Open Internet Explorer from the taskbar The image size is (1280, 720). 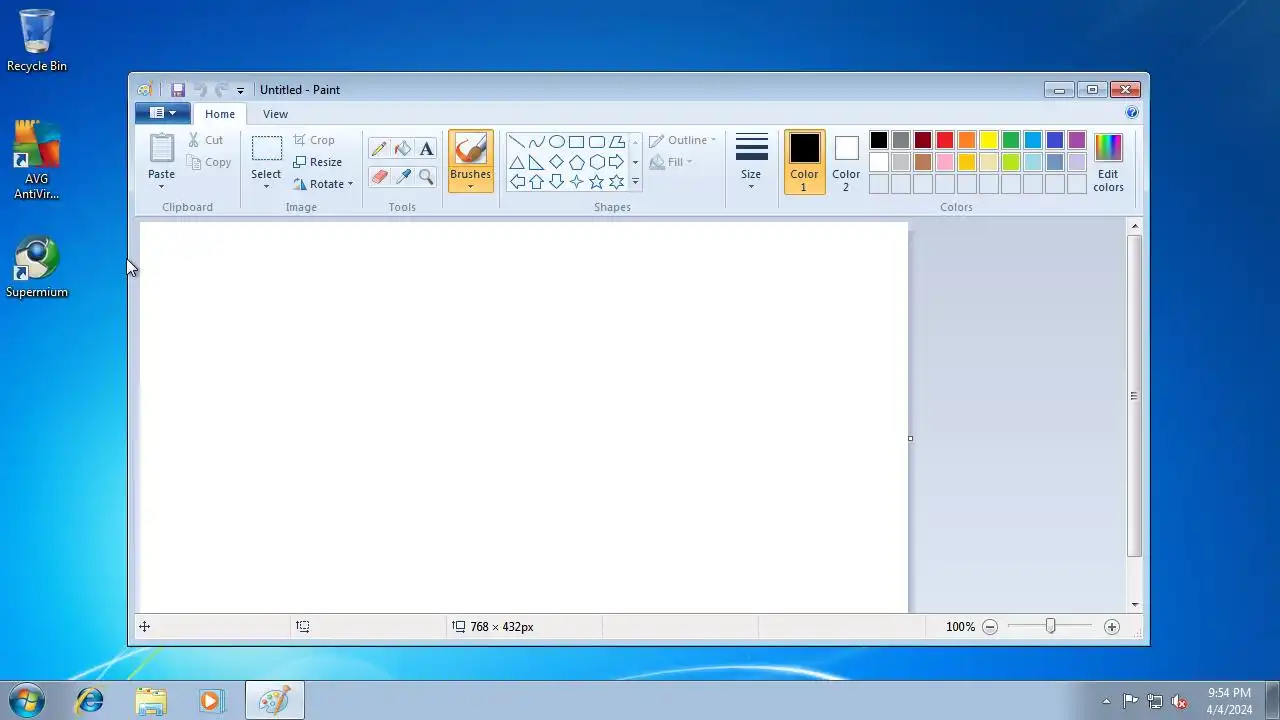[90, 700]
